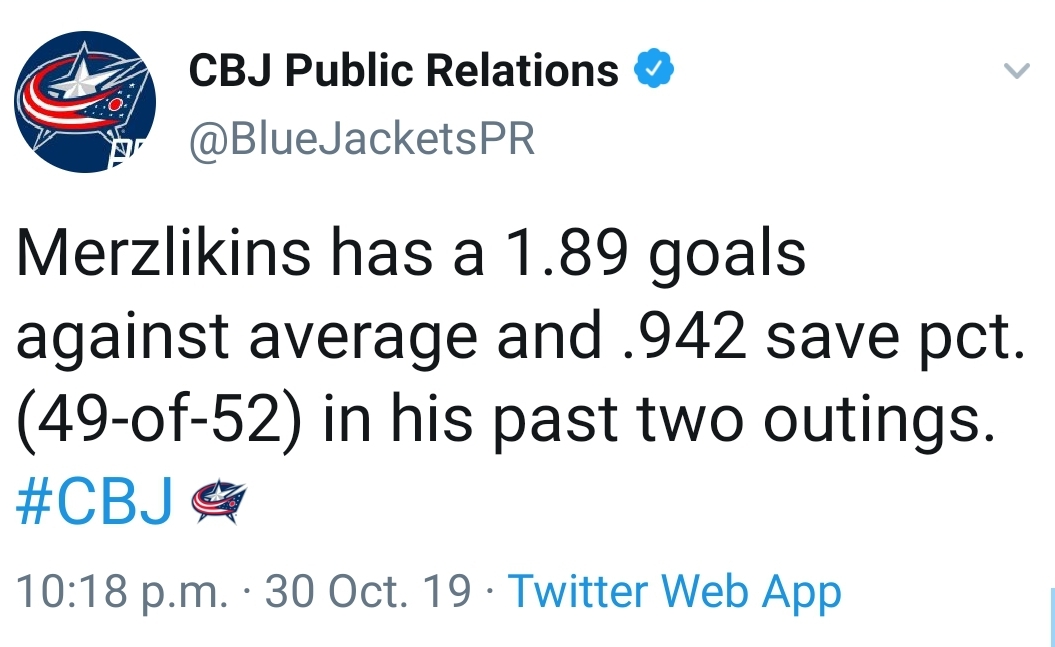Open the CBJ Public Relations display name
Viewport: 1055px width, 647px height.
tap(404, 70)
